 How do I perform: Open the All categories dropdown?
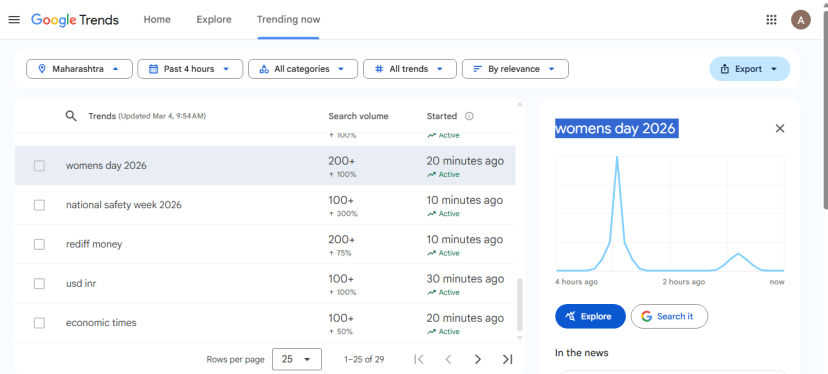[x=303, y=69]
